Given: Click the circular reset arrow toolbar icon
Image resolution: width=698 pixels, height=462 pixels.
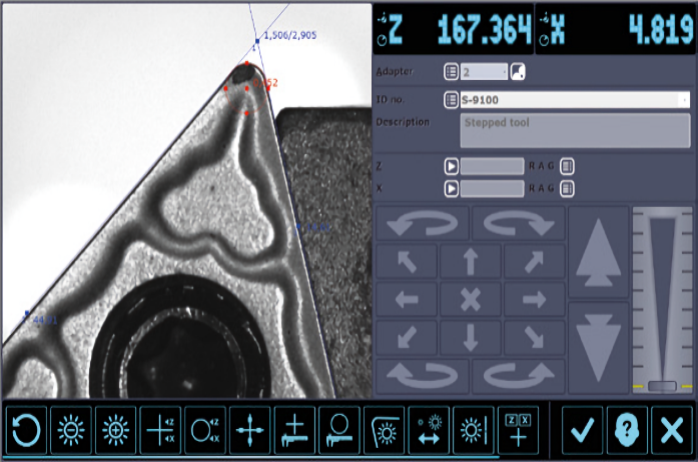Looking at the screenshot, I should pyautogui.click(x=27, y=430).
